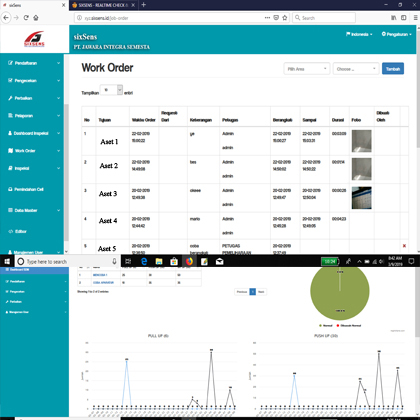Click the Cortana microphone icon
Viewport: 420px width, 420px height.
click(114, 262)
